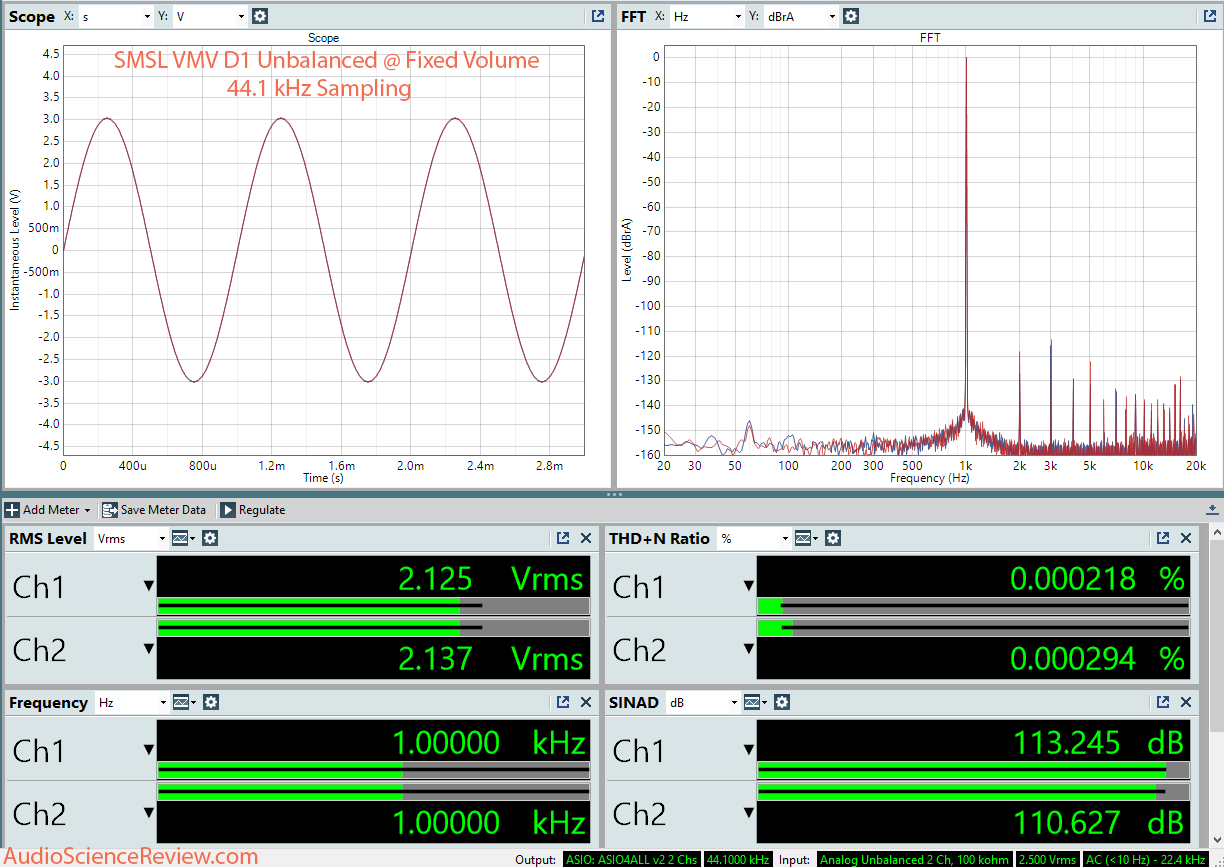Click the THD+N Ratio Ch2 bar graph
The height and width of the screenshot is (867, 1224).
click(974, 628)
